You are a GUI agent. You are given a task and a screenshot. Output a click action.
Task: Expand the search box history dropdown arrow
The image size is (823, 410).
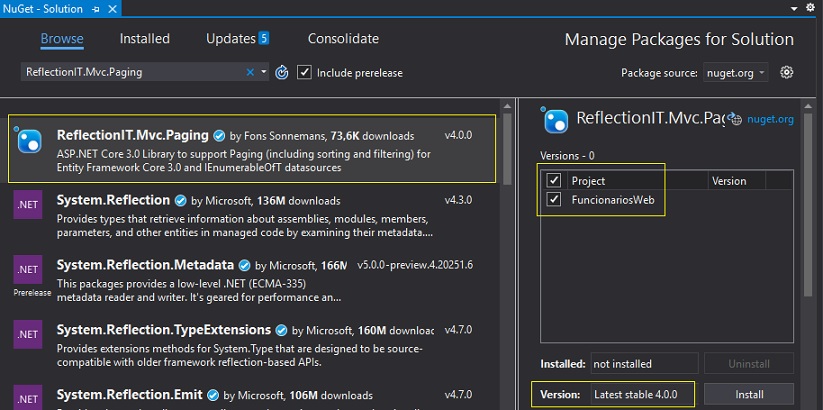click(263, 72)
